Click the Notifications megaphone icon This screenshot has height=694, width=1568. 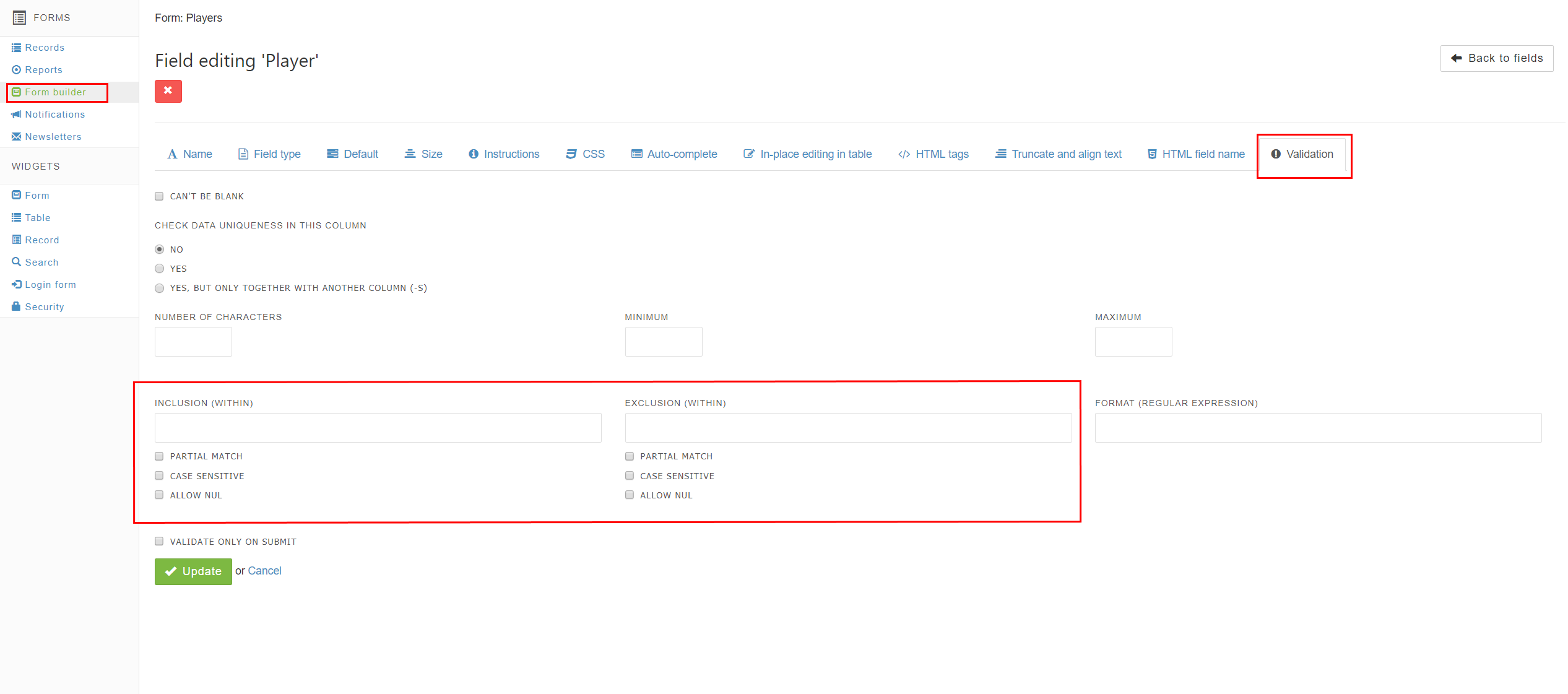click(17, 115)
